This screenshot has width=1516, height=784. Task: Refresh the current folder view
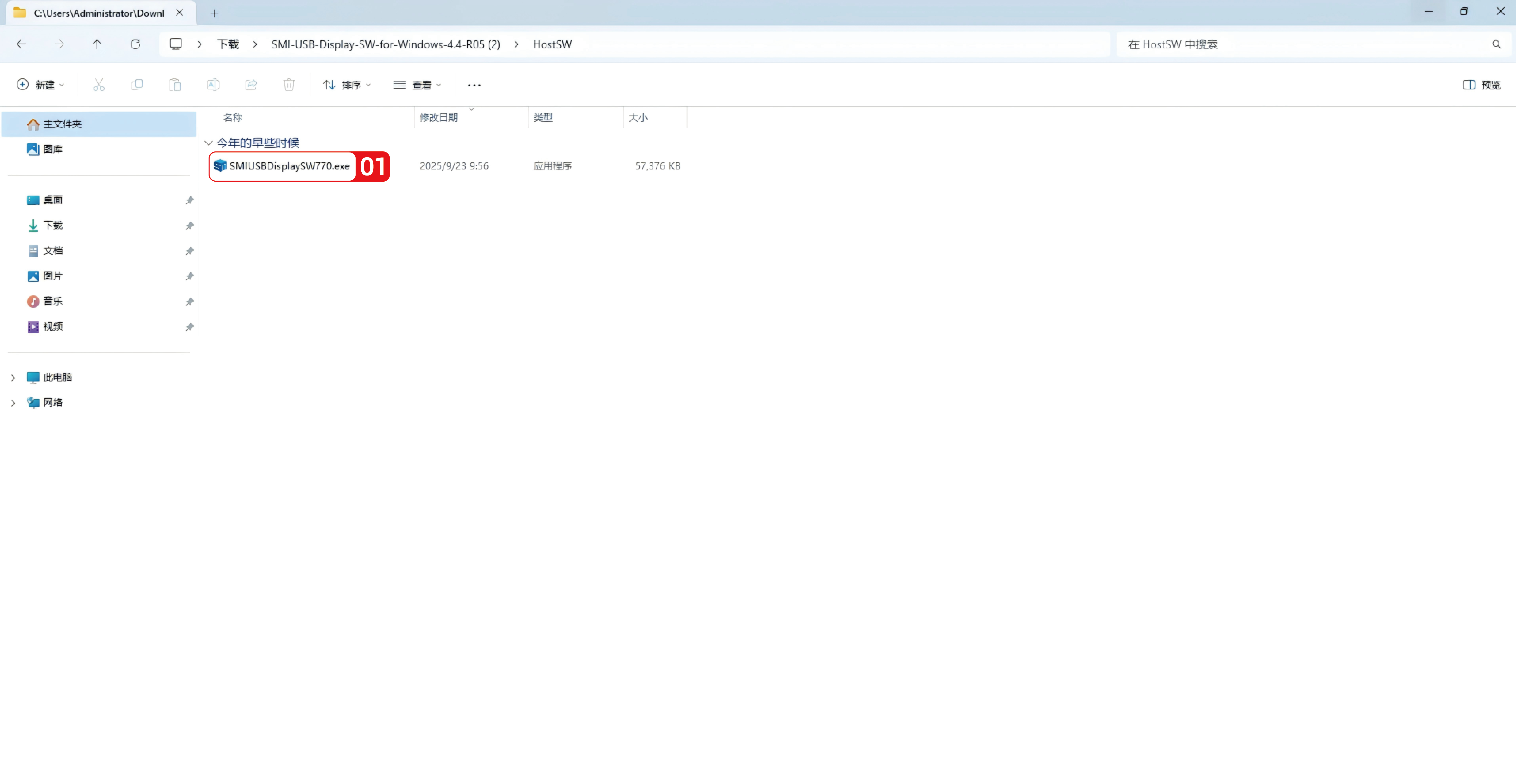pos(135,44)
